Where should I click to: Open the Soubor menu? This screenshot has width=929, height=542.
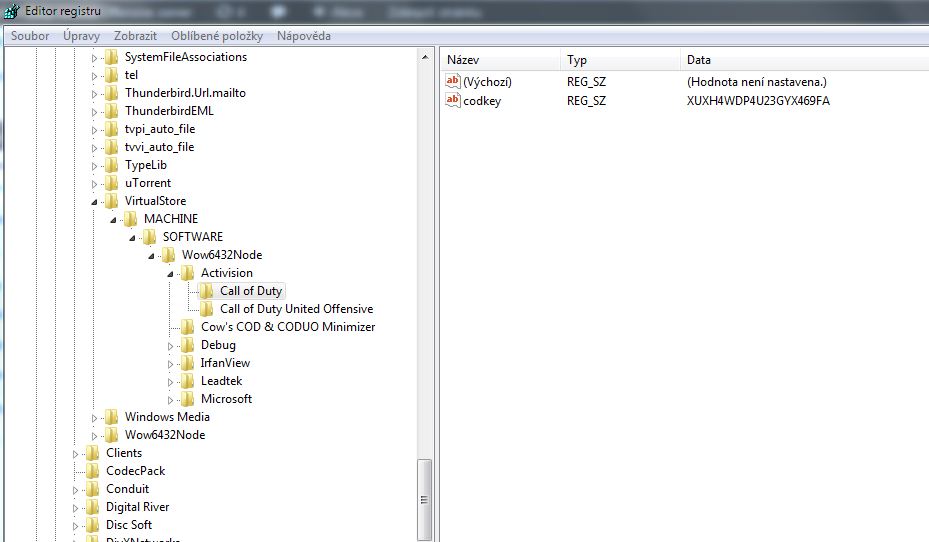[30, 36]
